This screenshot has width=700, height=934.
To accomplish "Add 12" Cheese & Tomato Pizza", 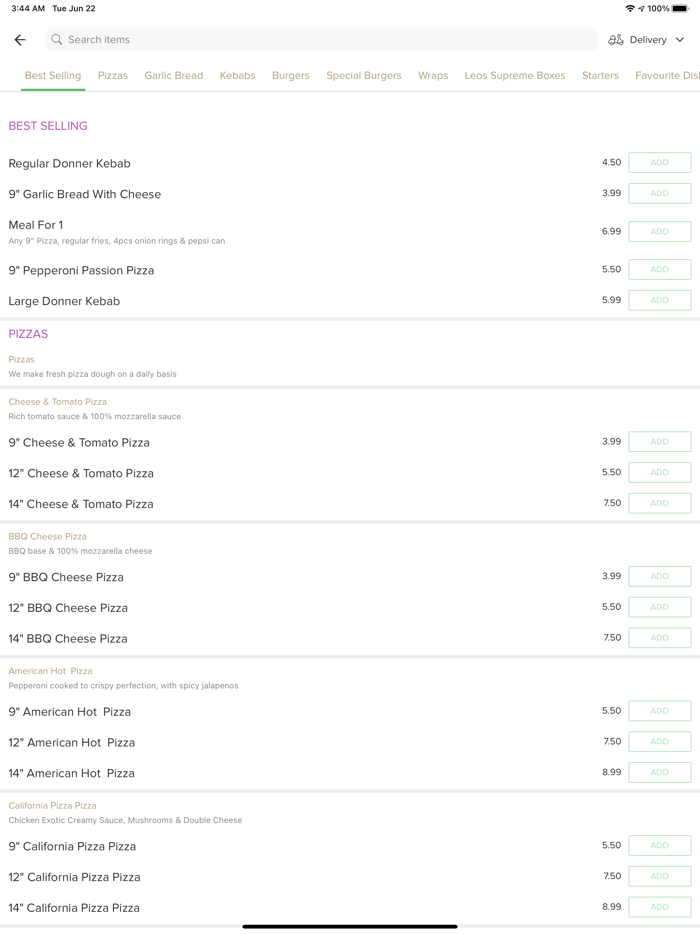I will pyautogui.click(x=659, y=473).
